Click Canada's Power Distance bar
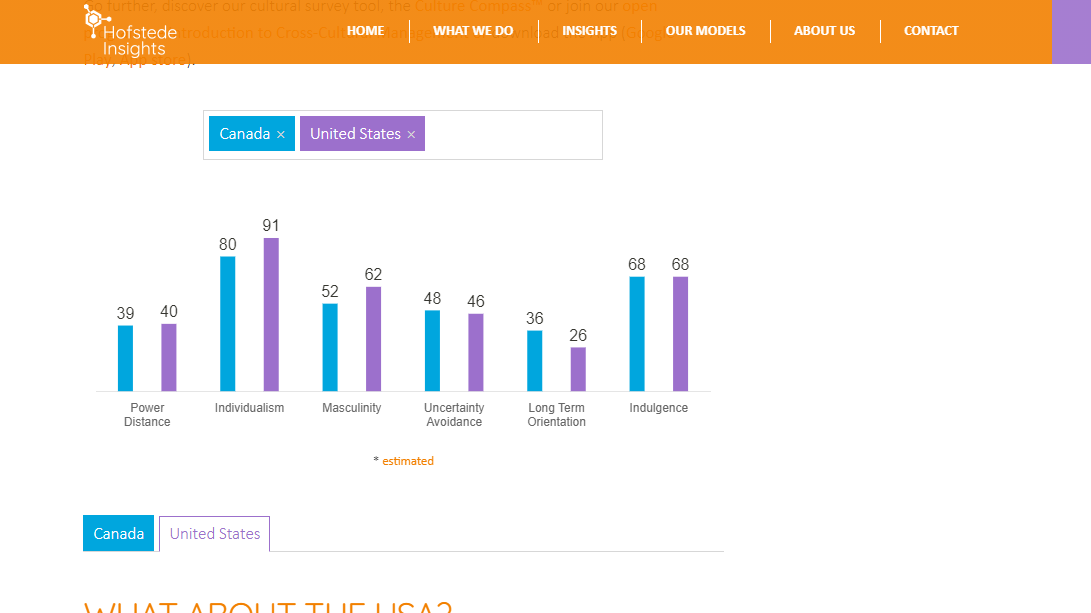Image resolution: width=1091 pixels, height=613 pixels. (125, 355)
